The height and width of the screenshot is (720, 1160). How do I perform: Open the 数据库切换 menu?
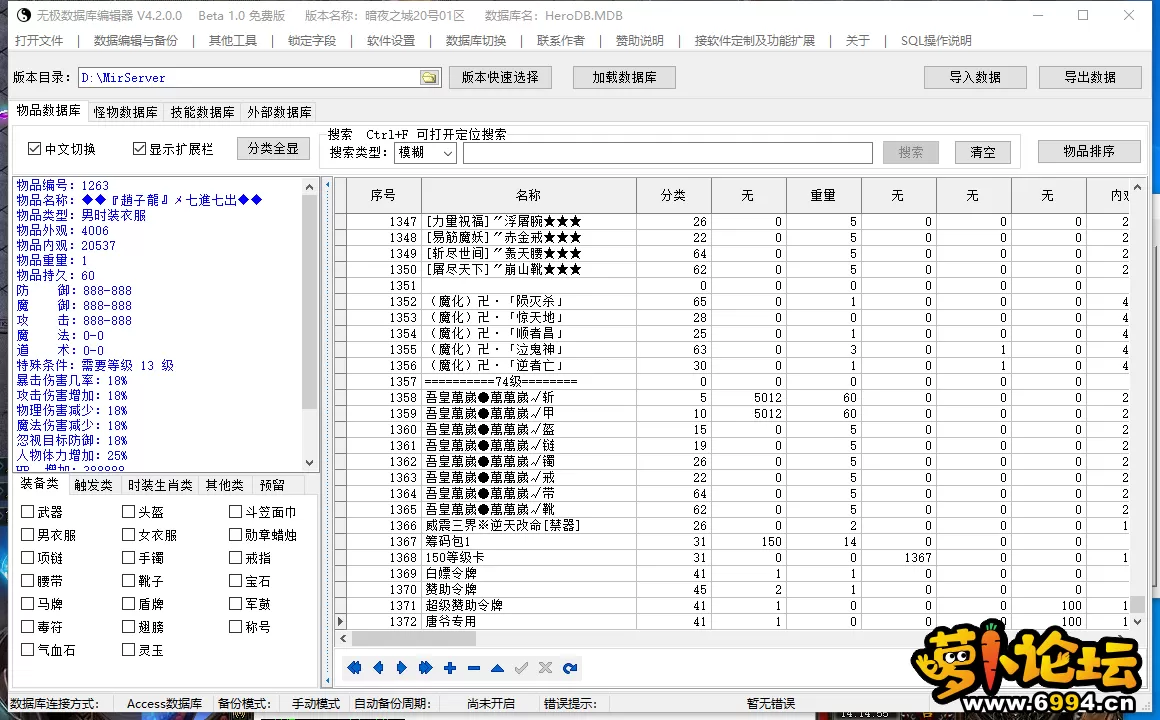[476, 41]
